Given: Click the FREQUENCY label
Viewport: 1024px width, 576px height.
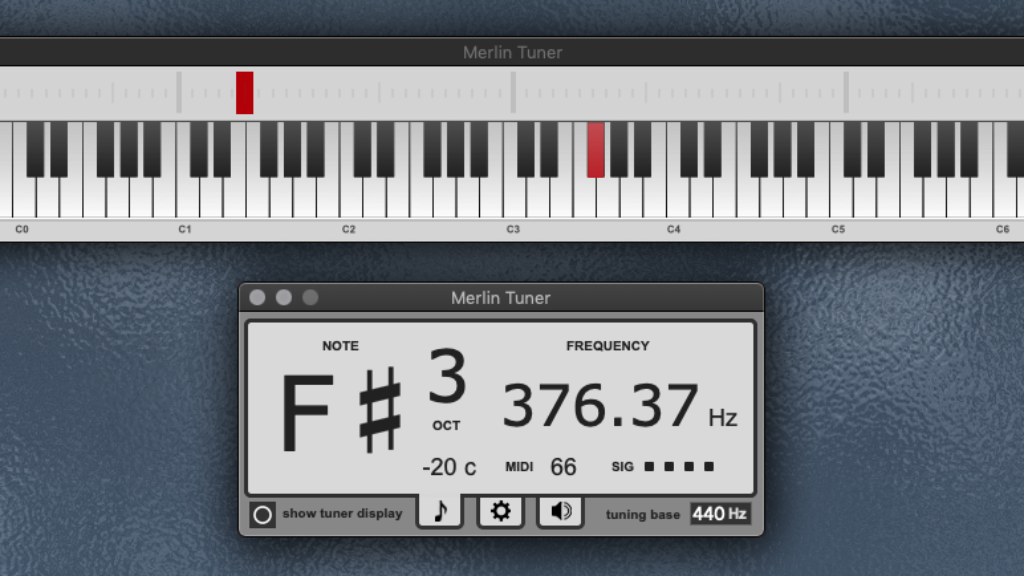Looking at the screenshot, I should [610, 346].
